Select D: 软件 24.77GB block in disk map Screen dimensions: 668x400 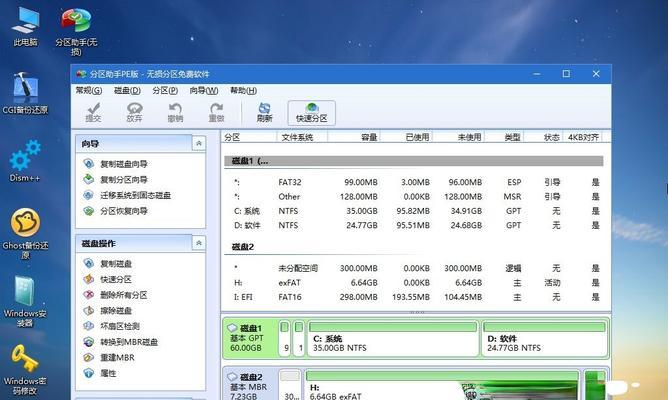pos(544,338)
